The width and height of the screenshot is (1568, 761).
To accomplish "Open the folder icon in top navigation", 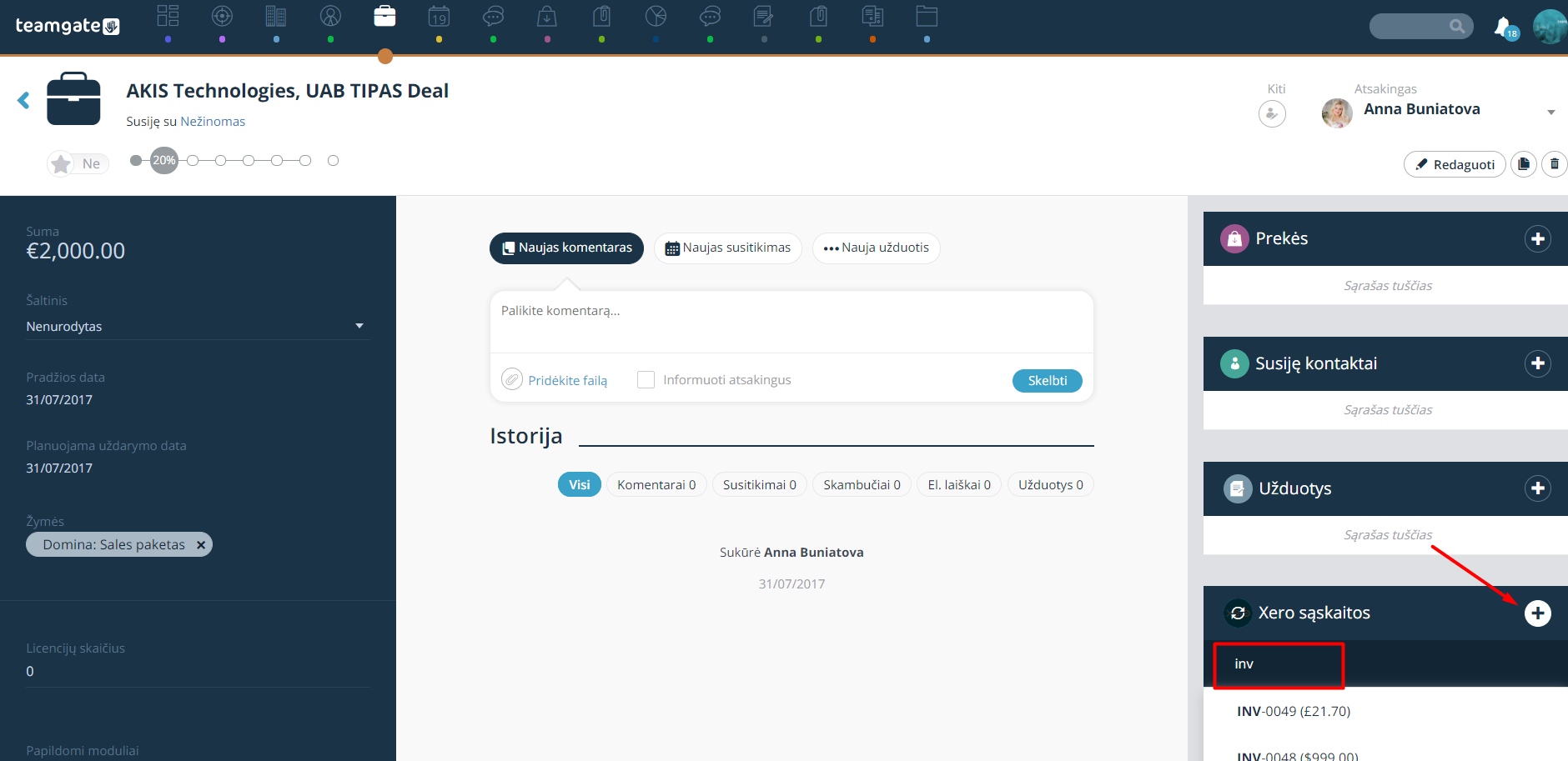I will pos(927,16).
